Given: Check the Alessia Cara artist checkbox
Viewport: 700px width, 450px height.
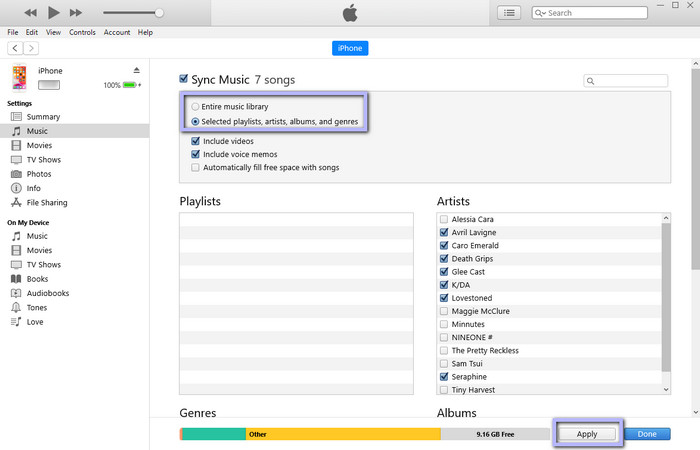Looking at the screenshot, I should [x=444, y=219].
